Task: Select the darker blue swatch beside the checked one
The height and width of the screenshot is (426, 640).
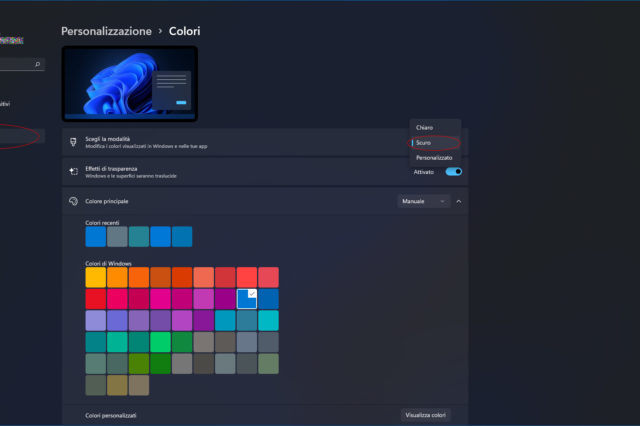Action: tap(269, 299)
